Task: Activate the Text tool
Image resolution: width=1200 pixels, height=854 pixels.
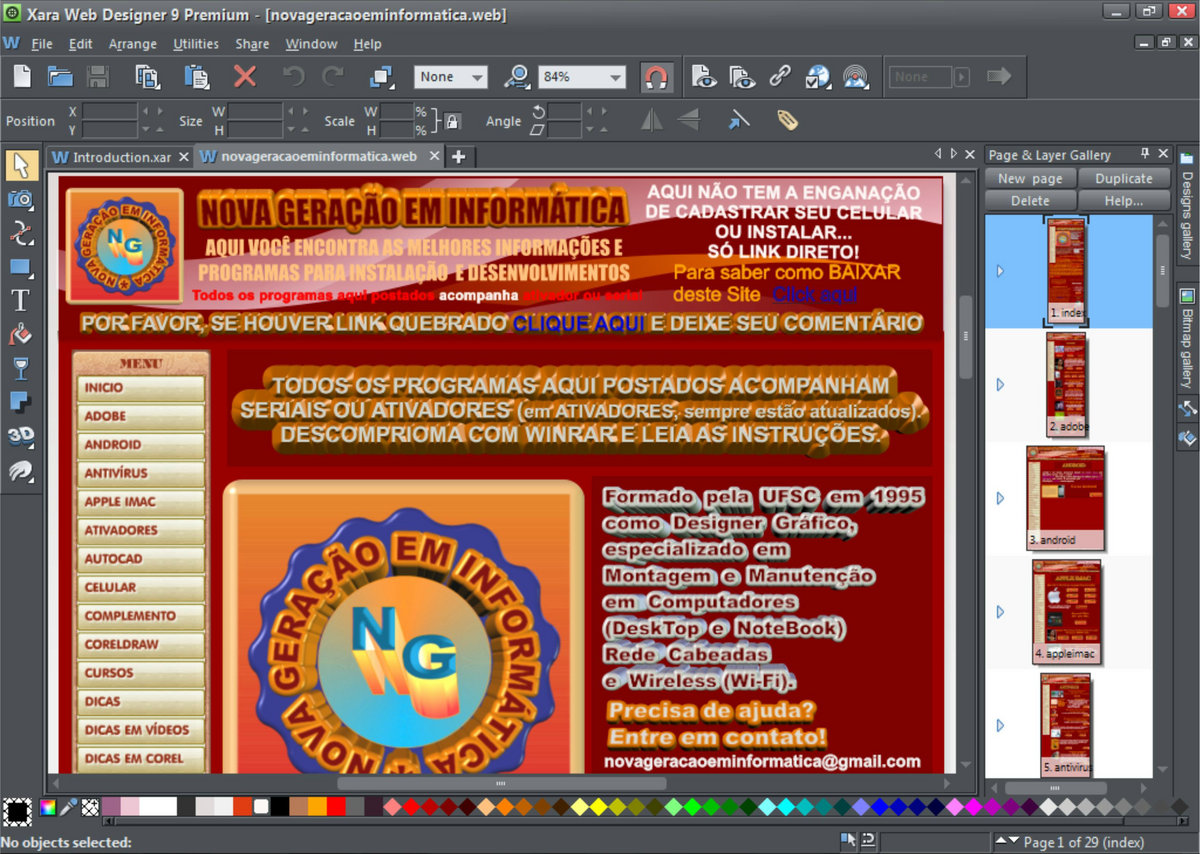Action: tap(22, 301)
